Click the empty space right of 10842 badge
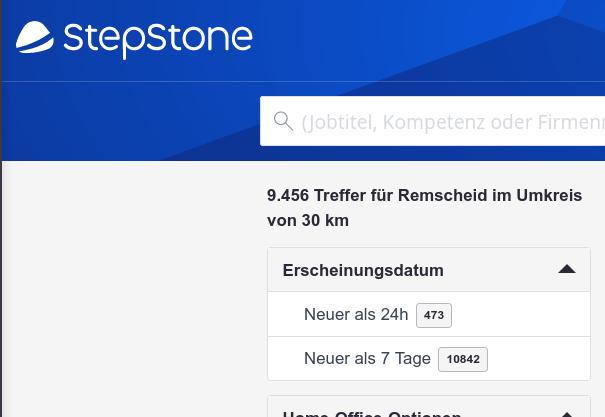 538,359
